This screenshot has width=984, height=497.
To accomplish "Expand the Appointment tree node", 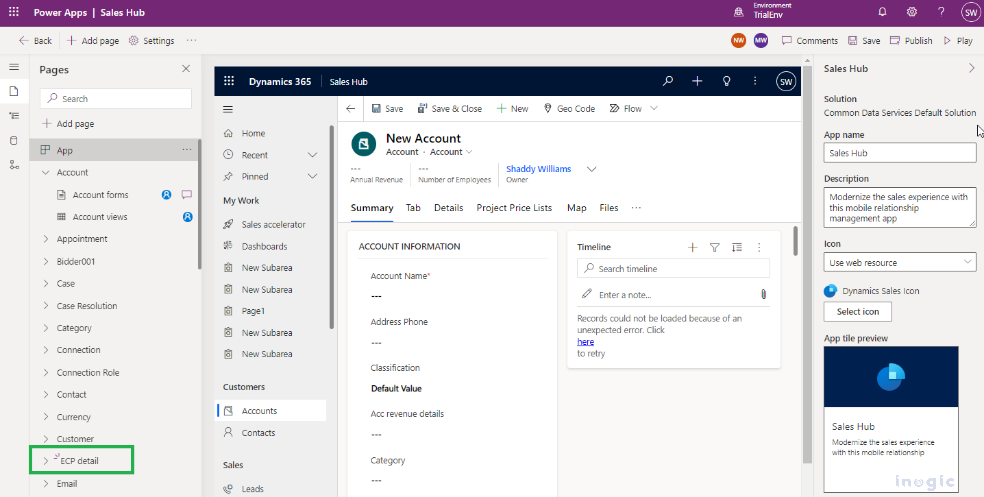I will [45, 238].
